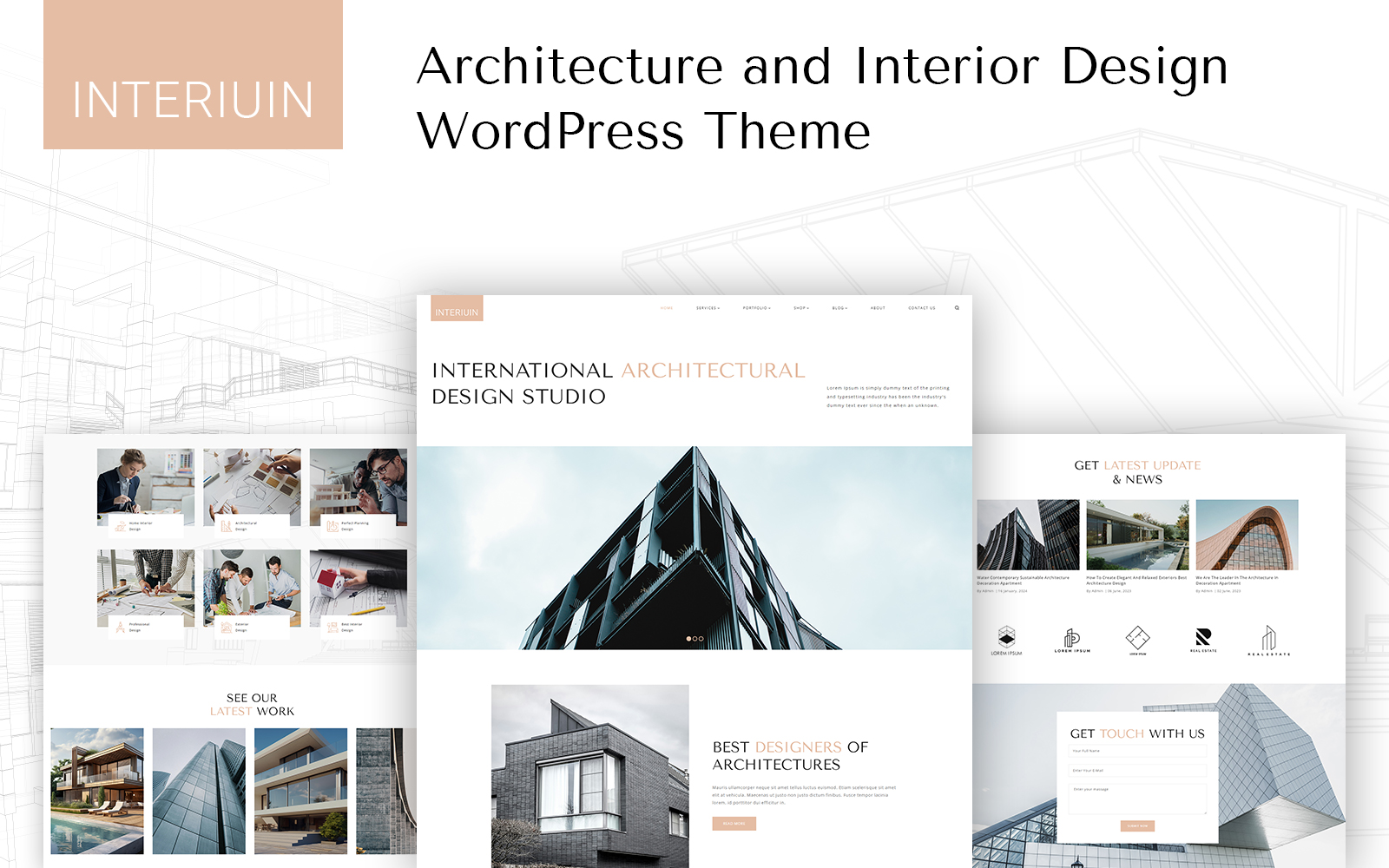Click the hexagonal cube Lorem Ipsum logo
Image resolution: width=1389 pixels, height=868 pixels.
[x=1006, y=637]
